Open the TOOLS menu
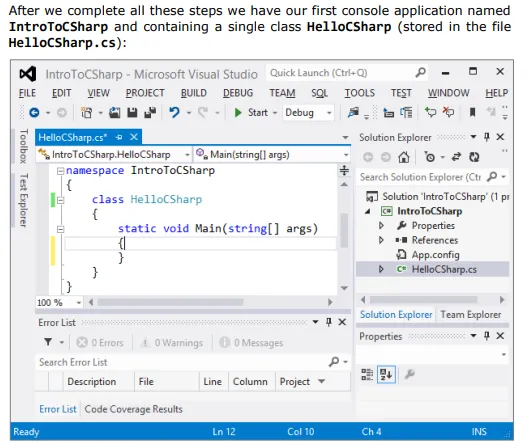 (x=359, y=93)
